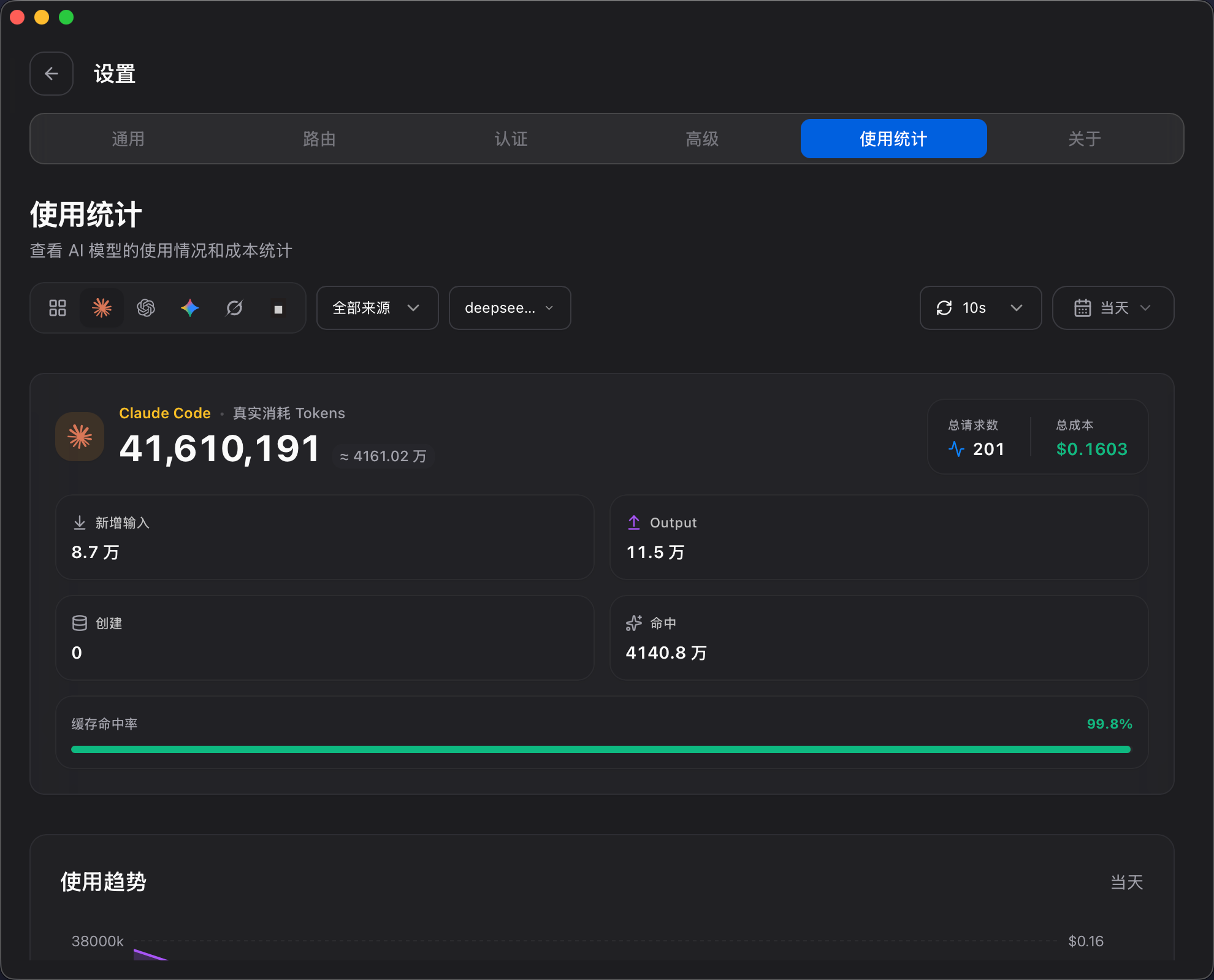Click the 设置 page title

pos(115,74)
